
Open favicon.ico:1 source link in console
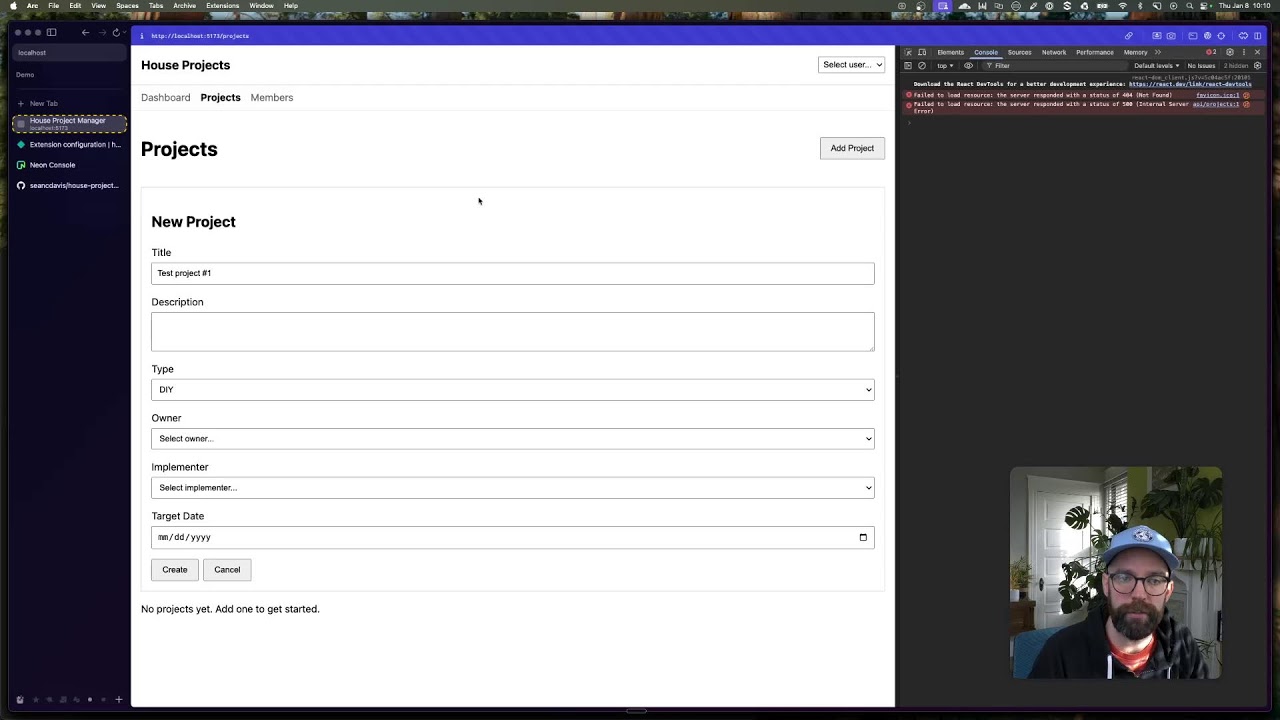click(x=1218, y=95)
